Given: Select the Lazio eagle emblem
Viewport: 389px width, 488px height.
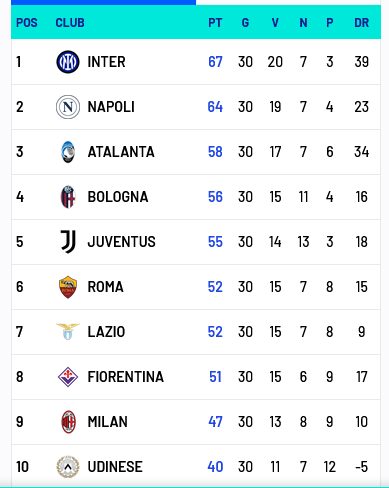Looking at the screenshot, I should tap(68, 331).
